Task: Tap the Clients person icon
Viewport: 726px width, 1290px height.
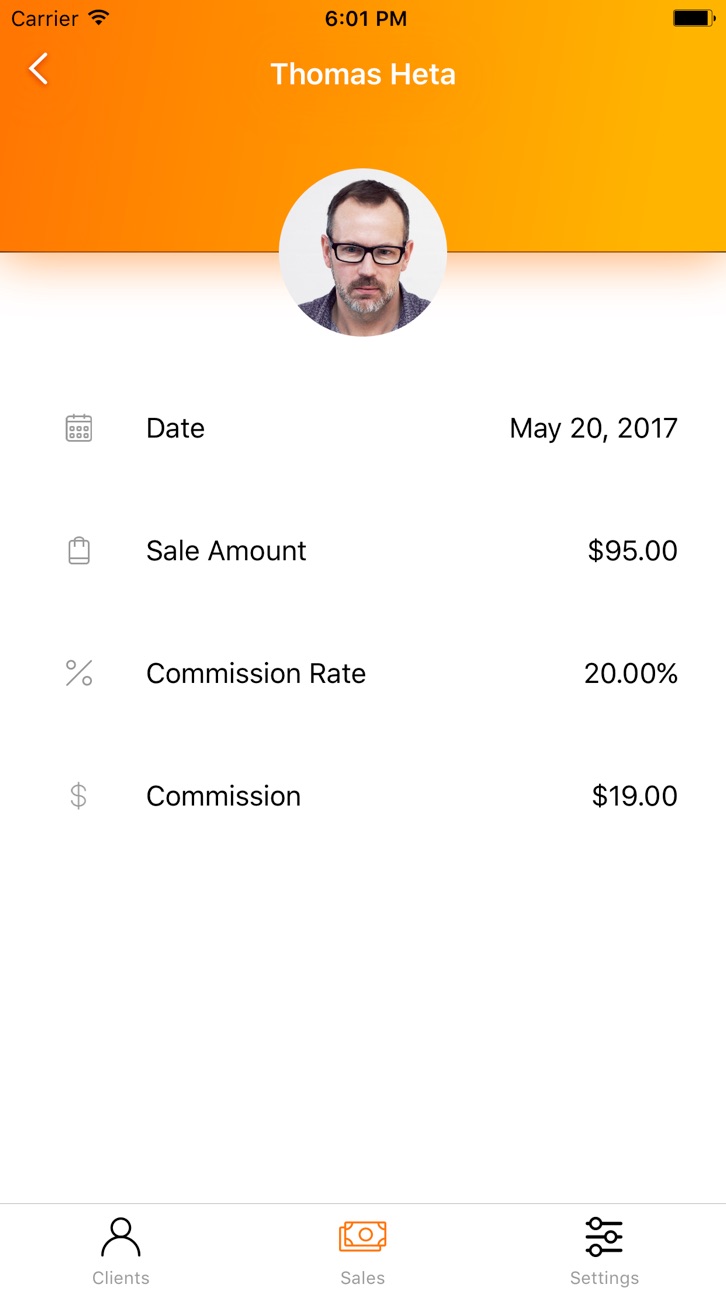Action: click(121, 1237)
